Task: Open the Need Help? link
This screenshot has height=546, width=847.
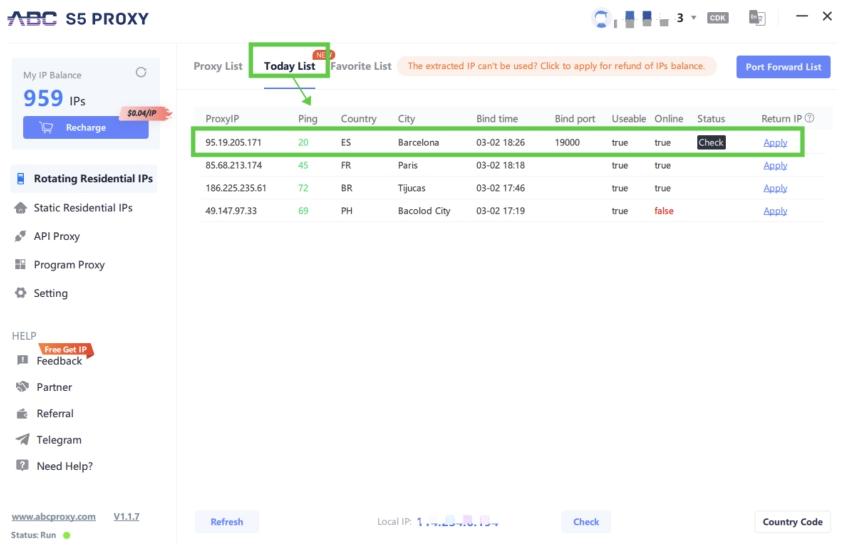Action: pyautogui.click(x=65, y=466)
